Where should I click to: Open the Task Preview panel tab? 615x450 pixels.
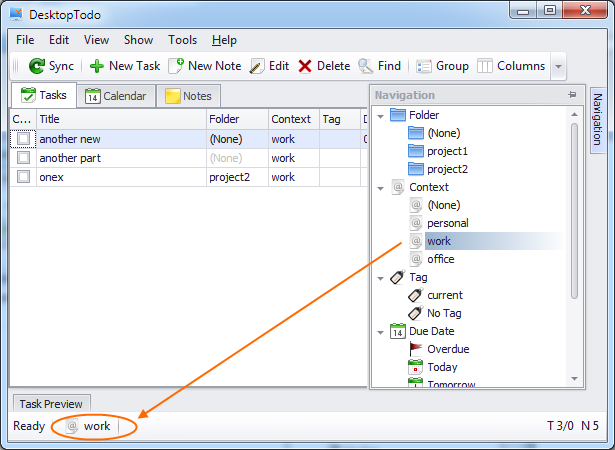(x=51, y=404)
